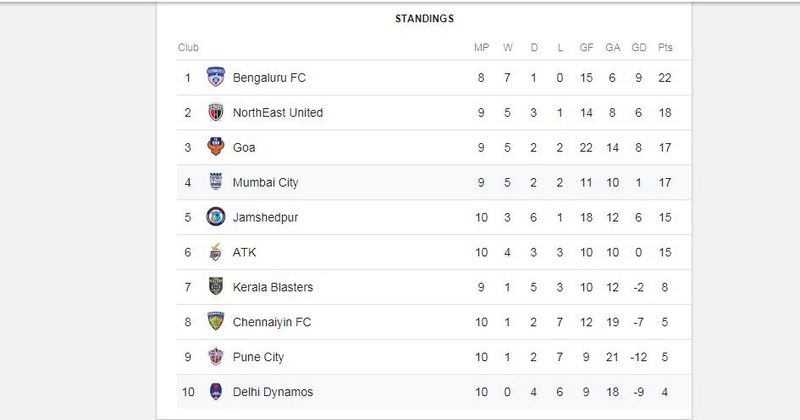Viewport: 800px width, 420px height.
Task: Click the ATK team crest
Action: (x=216, y=252)
